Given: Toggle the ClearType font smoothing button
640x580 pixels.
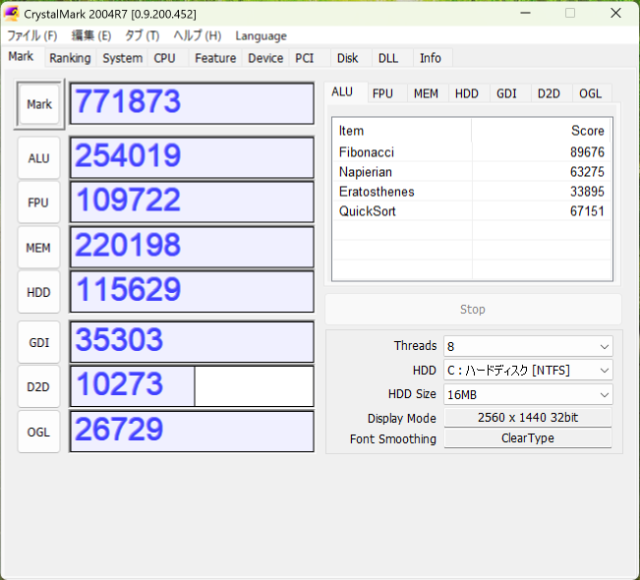Looking at the screenshot, I should (x=527, y=438).
